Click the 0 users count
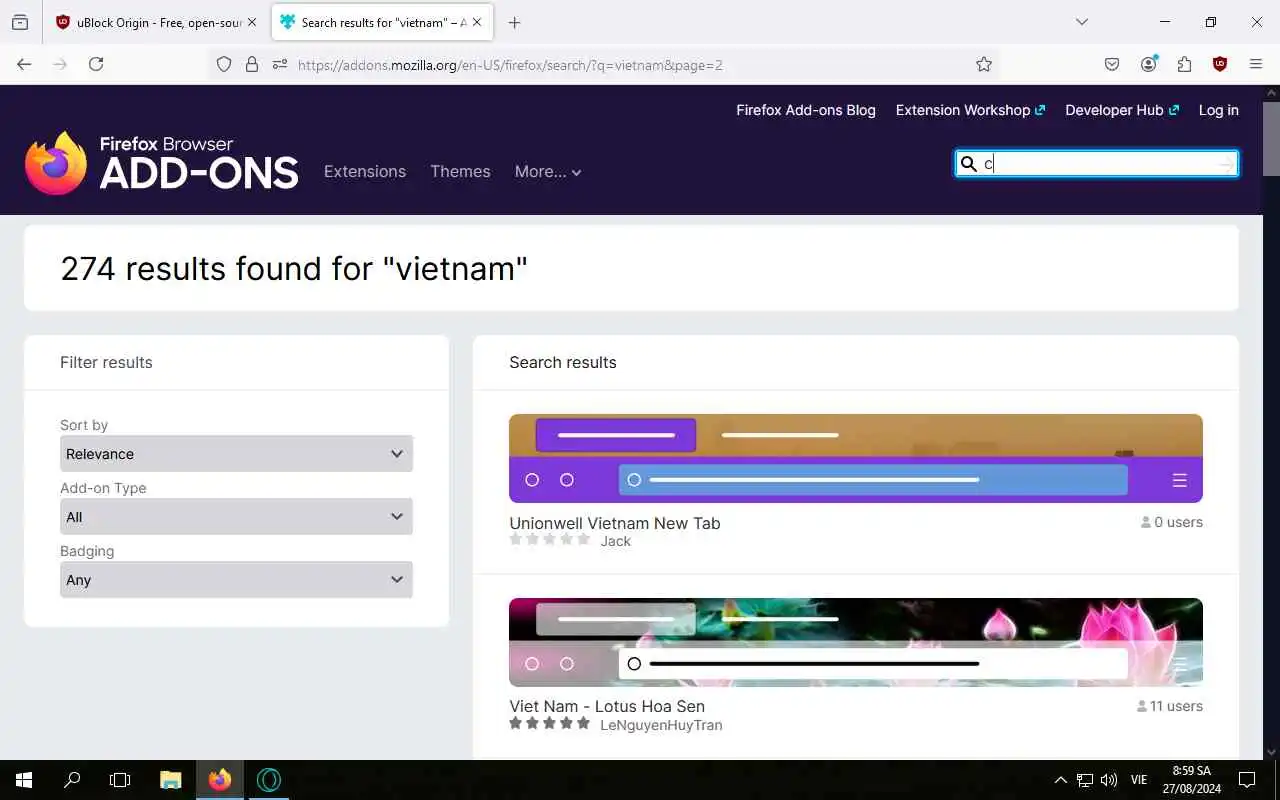 1172,522
